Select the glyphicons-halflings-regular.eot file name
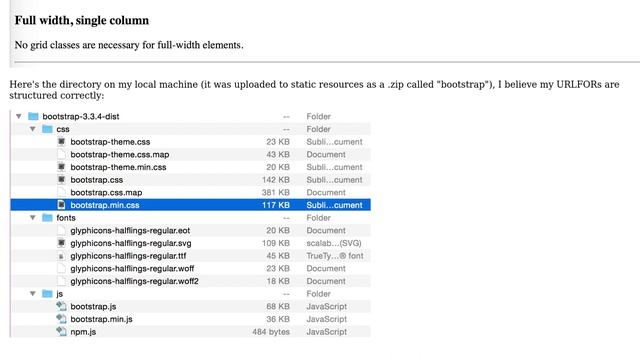Screen dimensions: 640x360 click(x=130, y=230)
